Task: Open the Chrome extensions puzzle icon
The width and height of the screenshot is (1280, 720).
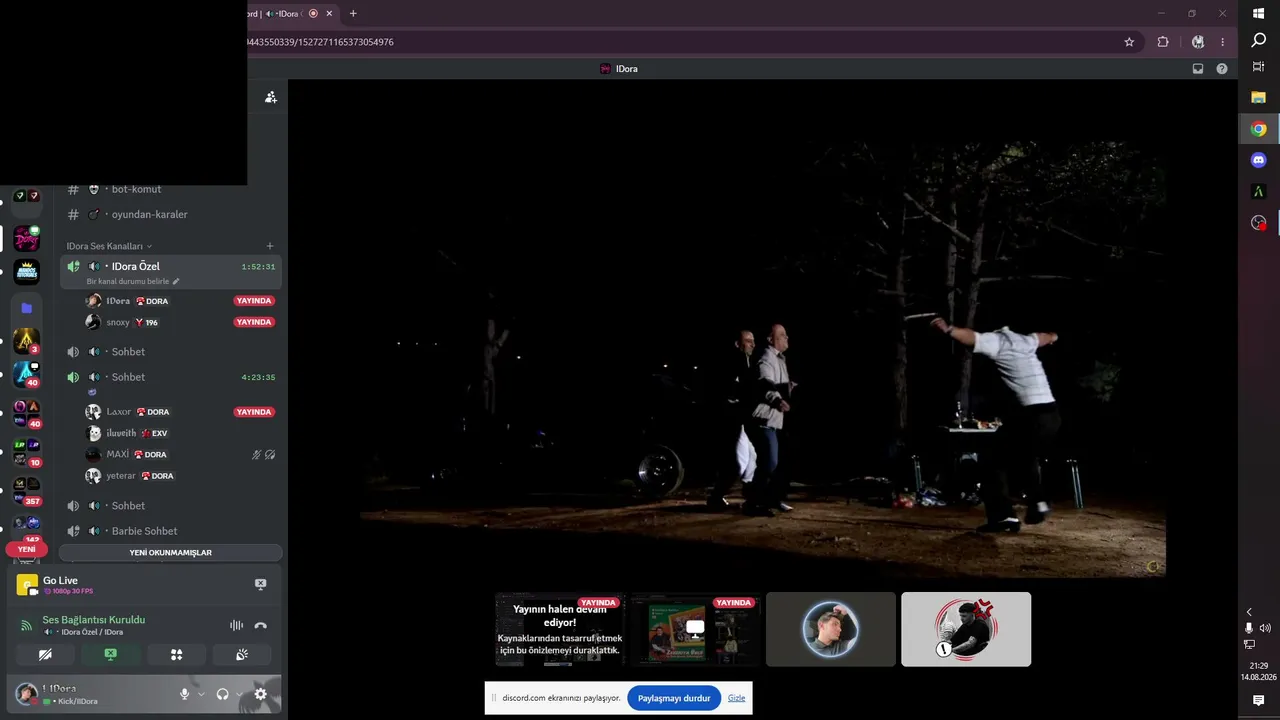Action: coord(1163,42)
